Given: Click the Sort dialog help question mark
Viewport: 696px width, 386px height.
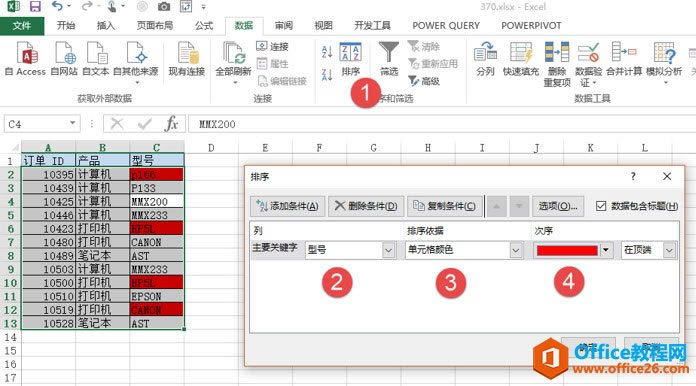Looking at the screenshot, I should tap(633, 177).
